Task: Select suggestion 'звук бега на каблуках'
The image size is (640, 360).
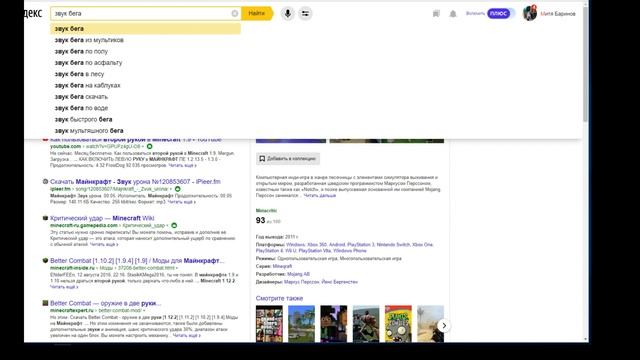Action: pos(145,85)
